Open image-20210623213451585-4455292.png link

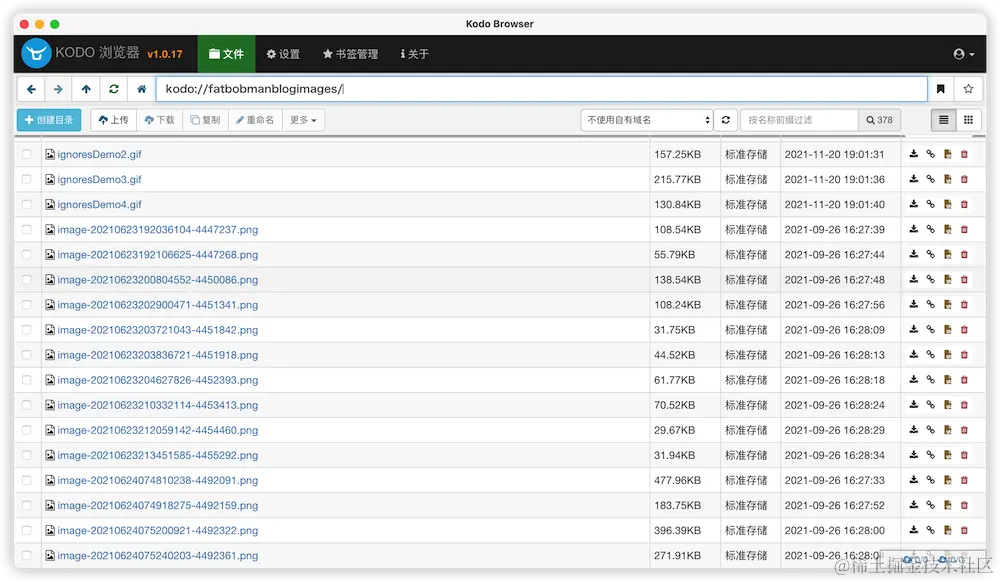(158, 455)
